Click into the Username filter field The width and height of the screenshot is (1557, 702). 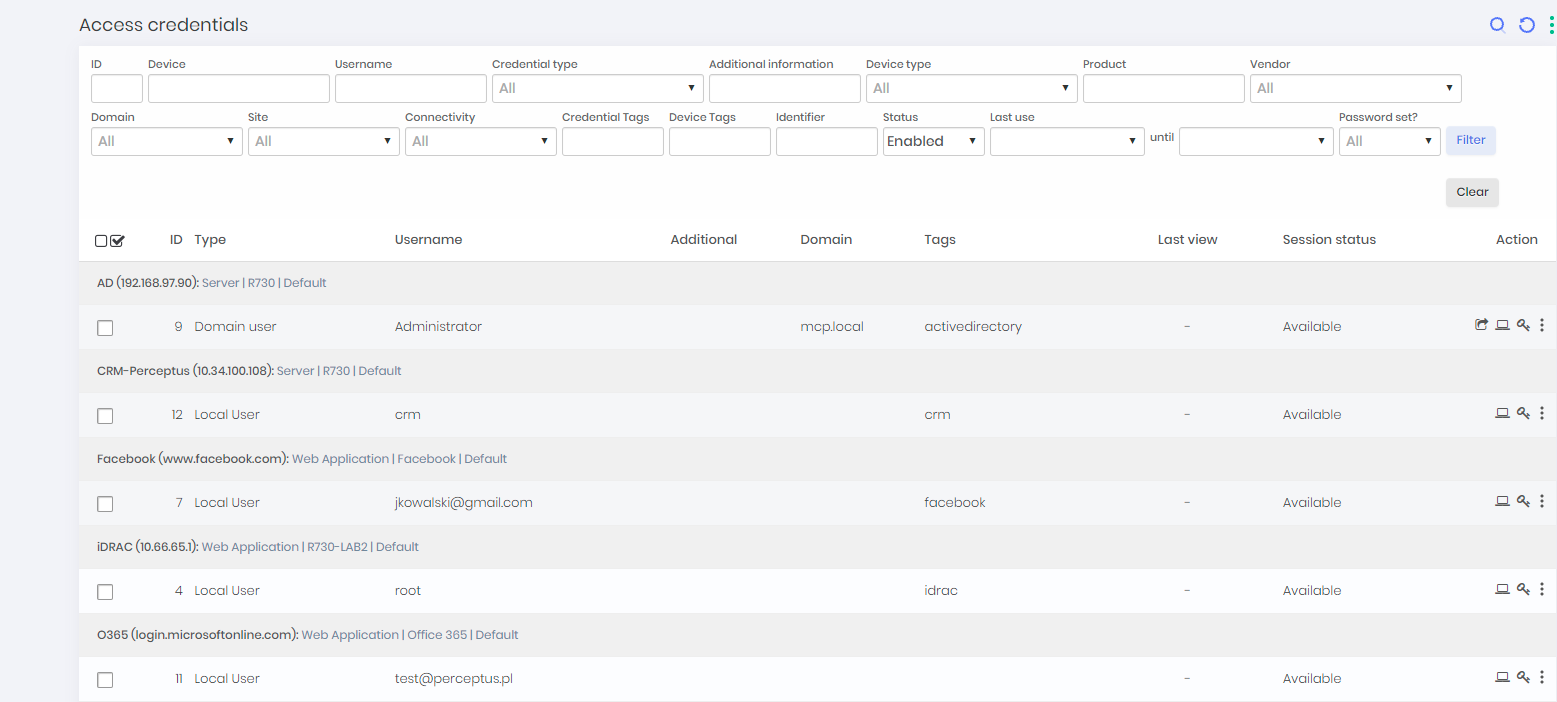410,89
